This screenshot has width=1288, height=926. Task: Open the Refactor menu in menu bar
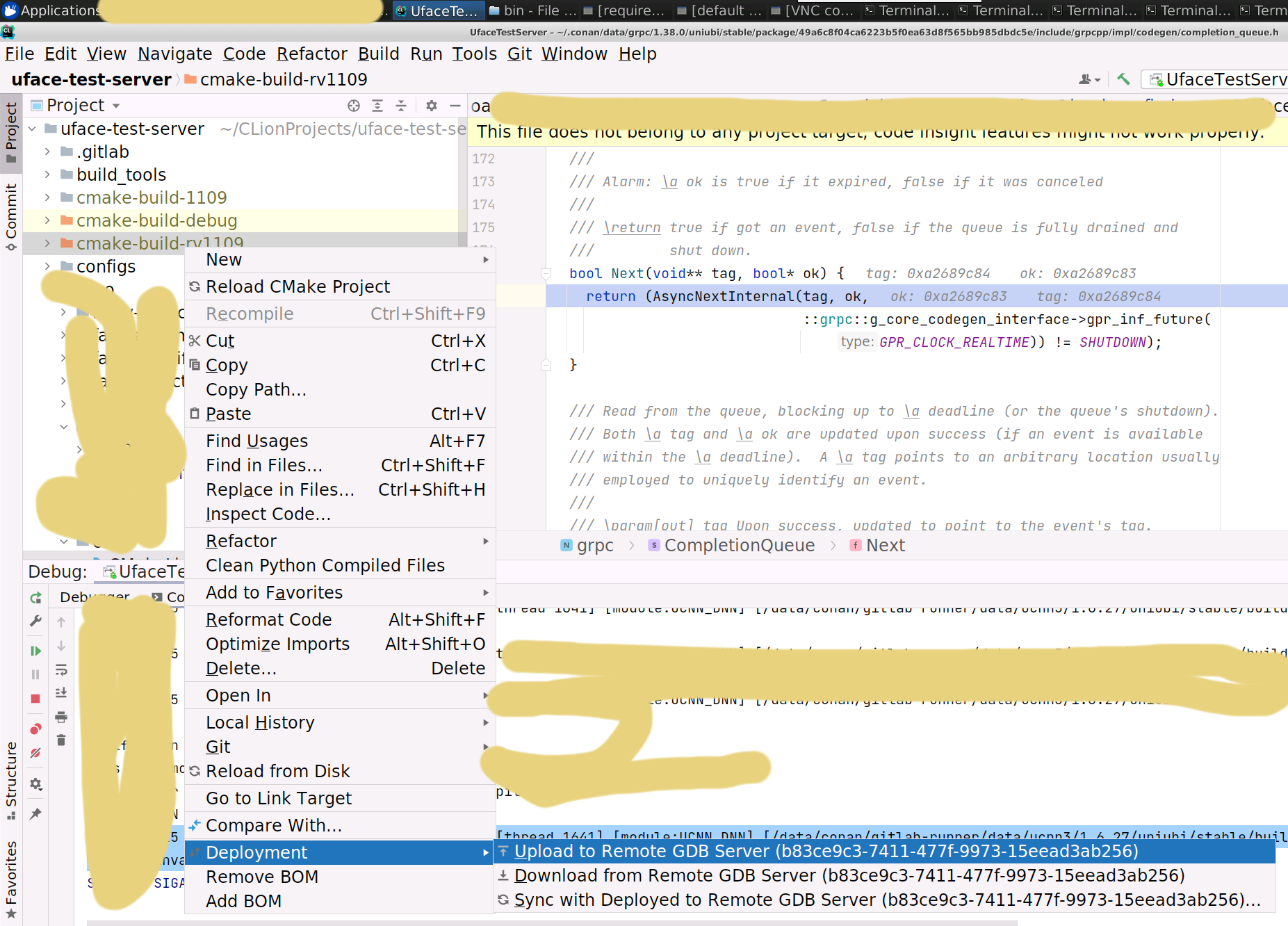click(x=312, y=54)
